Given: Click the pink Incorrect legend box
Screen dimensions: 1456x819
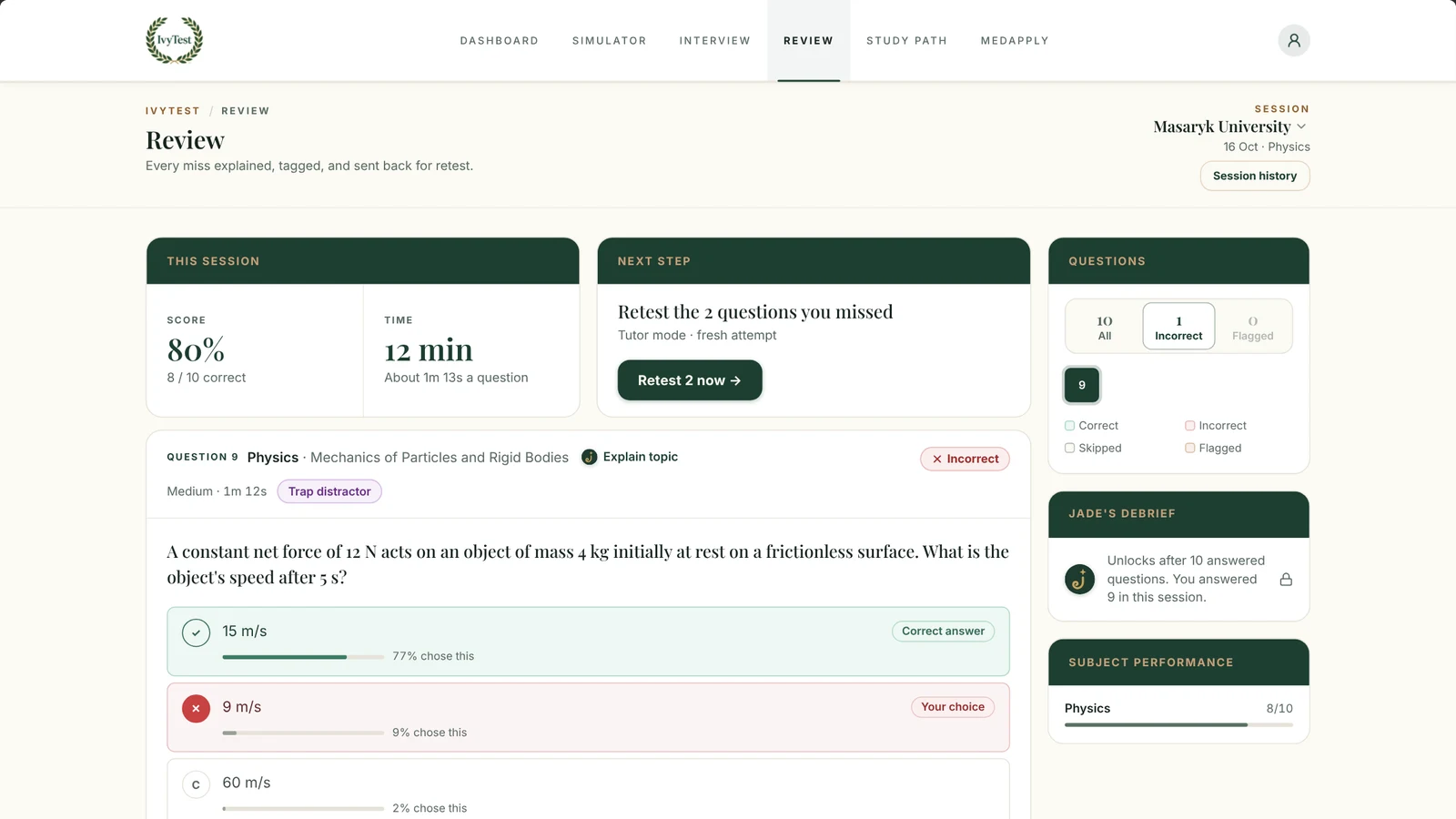Looking at the screenshot, I should coord(1189,426).
